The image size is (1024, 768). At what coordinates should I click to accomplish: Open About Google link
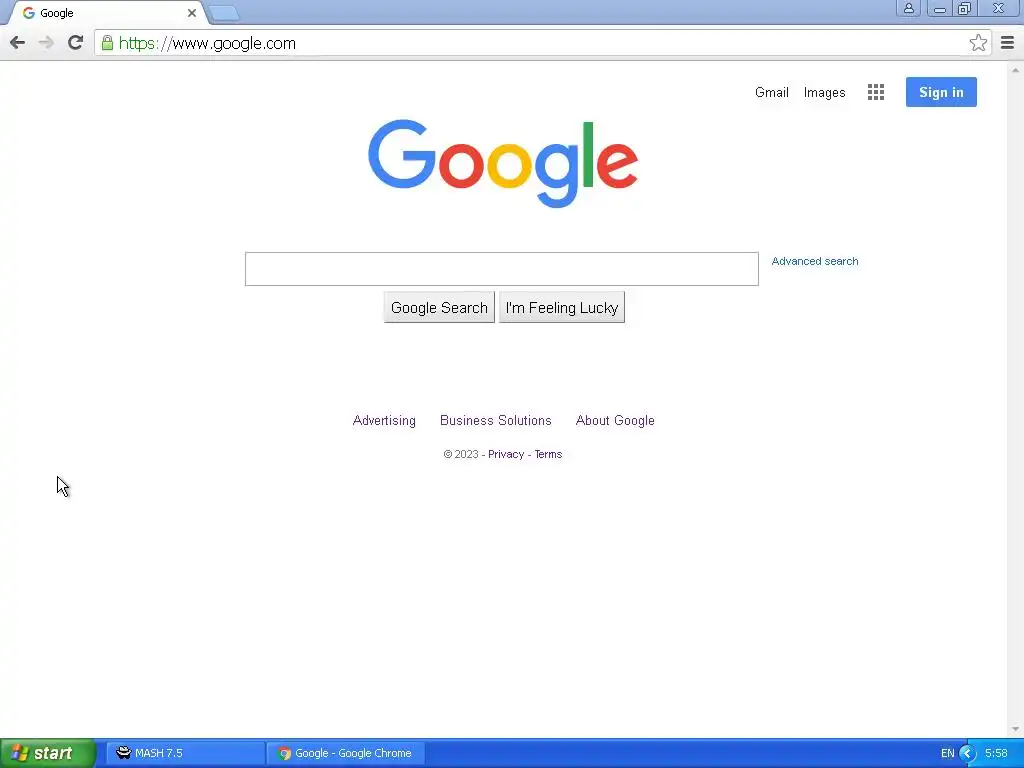click(x=615, y=421)
